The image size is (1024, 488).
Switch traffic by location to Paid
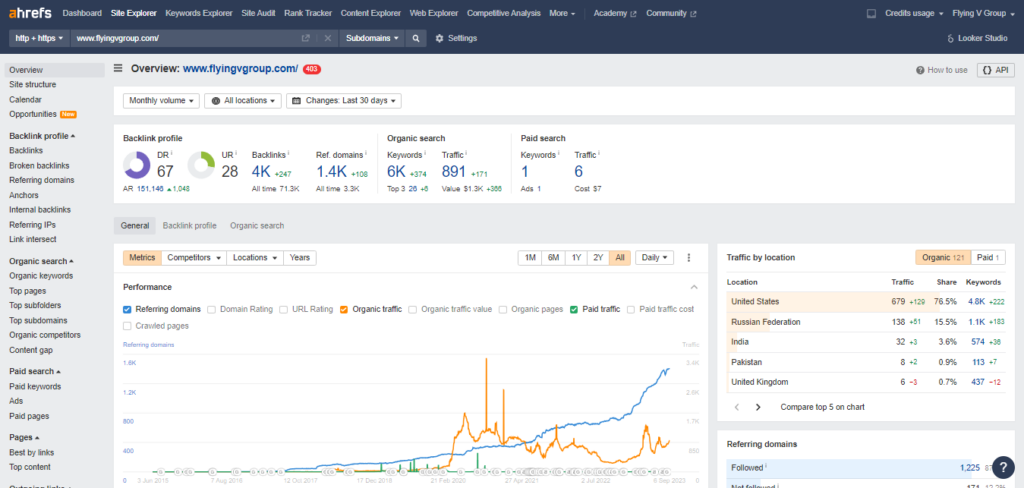coord(988,257)
